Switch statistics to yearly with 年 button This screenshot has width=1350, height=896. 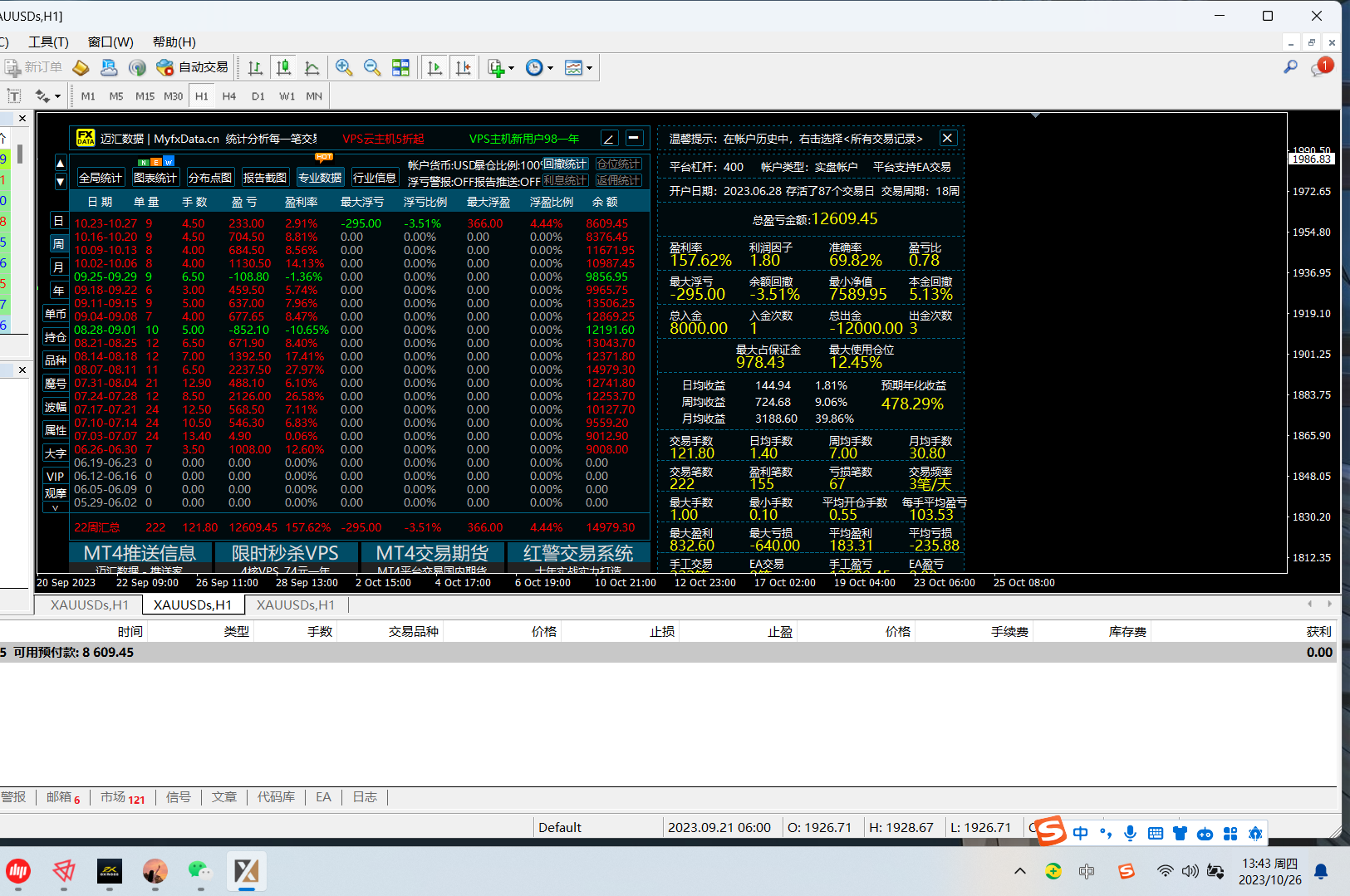click(58, 291)
